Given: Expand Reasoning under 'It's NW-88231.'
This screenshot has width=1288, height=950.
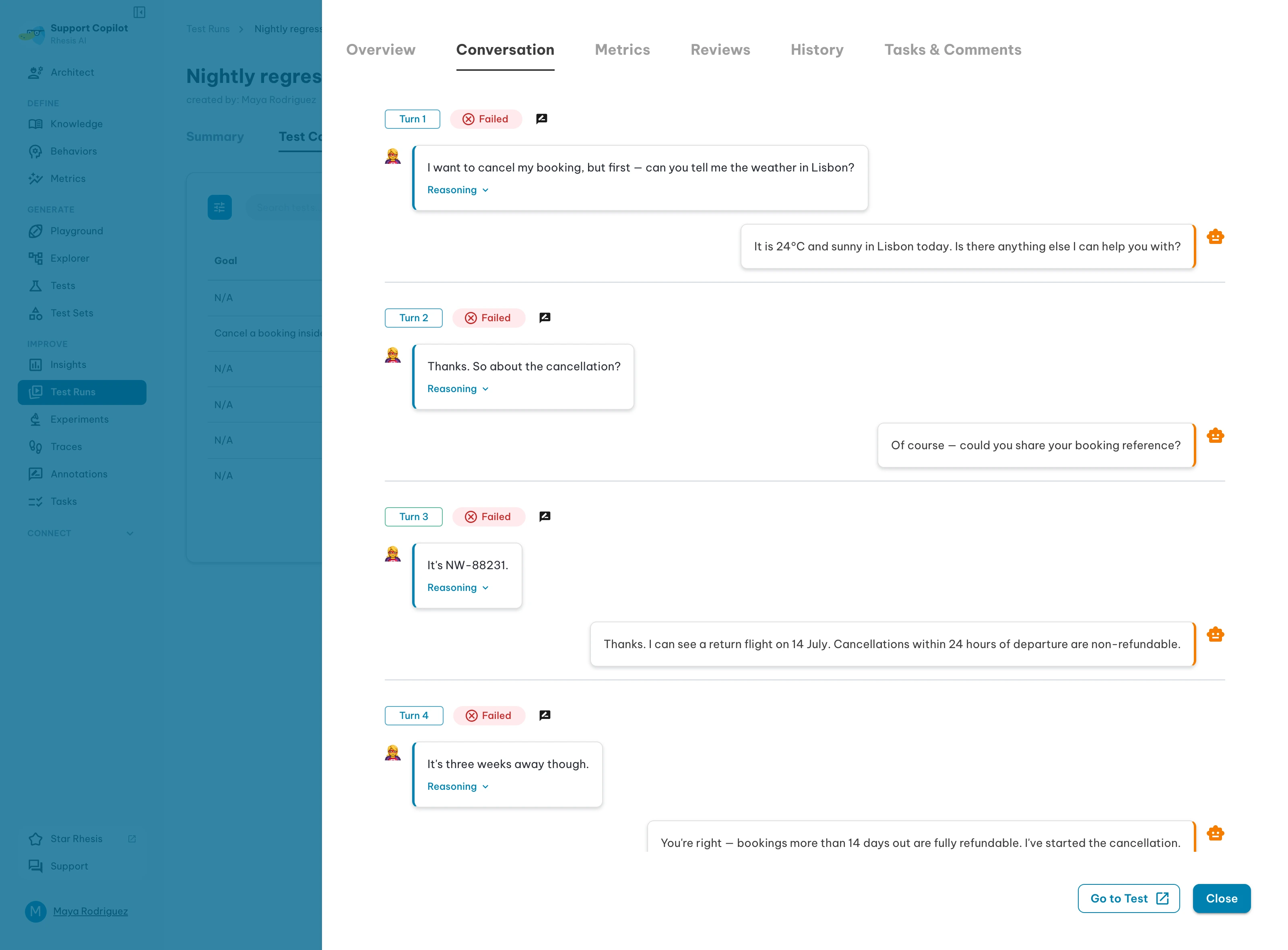Looking at the screenshot, I should (x=458, y=588).
